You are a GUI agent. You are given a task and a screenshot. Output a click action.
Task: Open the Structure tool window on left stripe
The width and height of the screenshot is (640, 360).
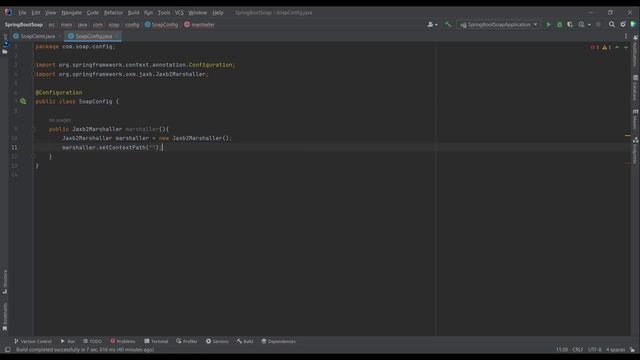[5, 282]
